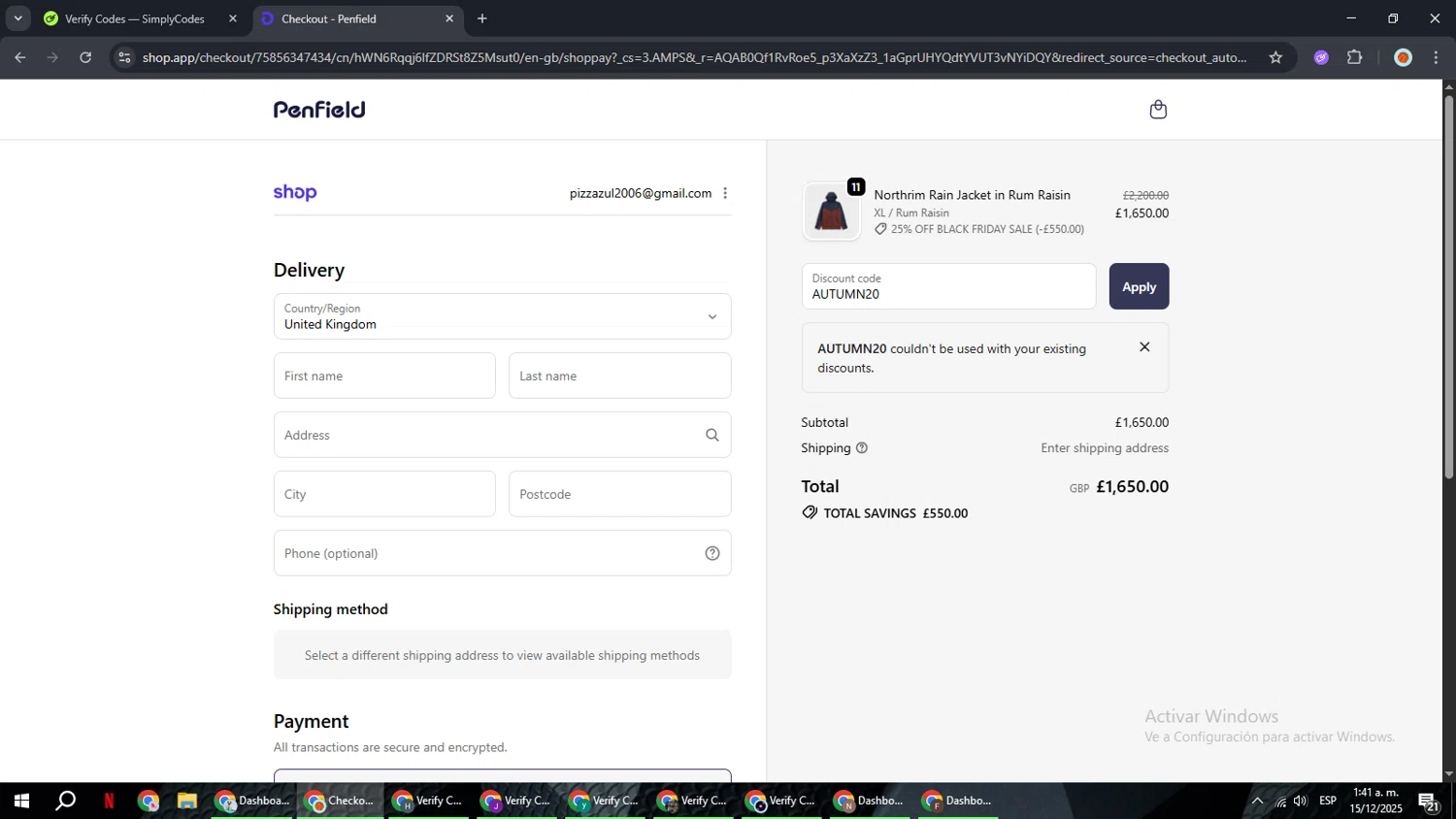Go forward in browser history
The height and width of the screenshot is (819, 1456).
tap(52, 57)
